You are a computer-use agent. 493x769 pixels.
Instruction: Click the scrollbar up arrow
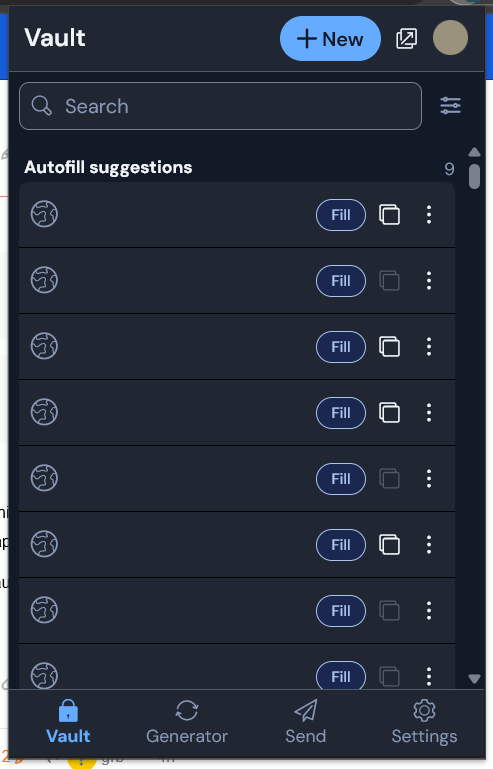pyautogui.click(x=474, y=152)
